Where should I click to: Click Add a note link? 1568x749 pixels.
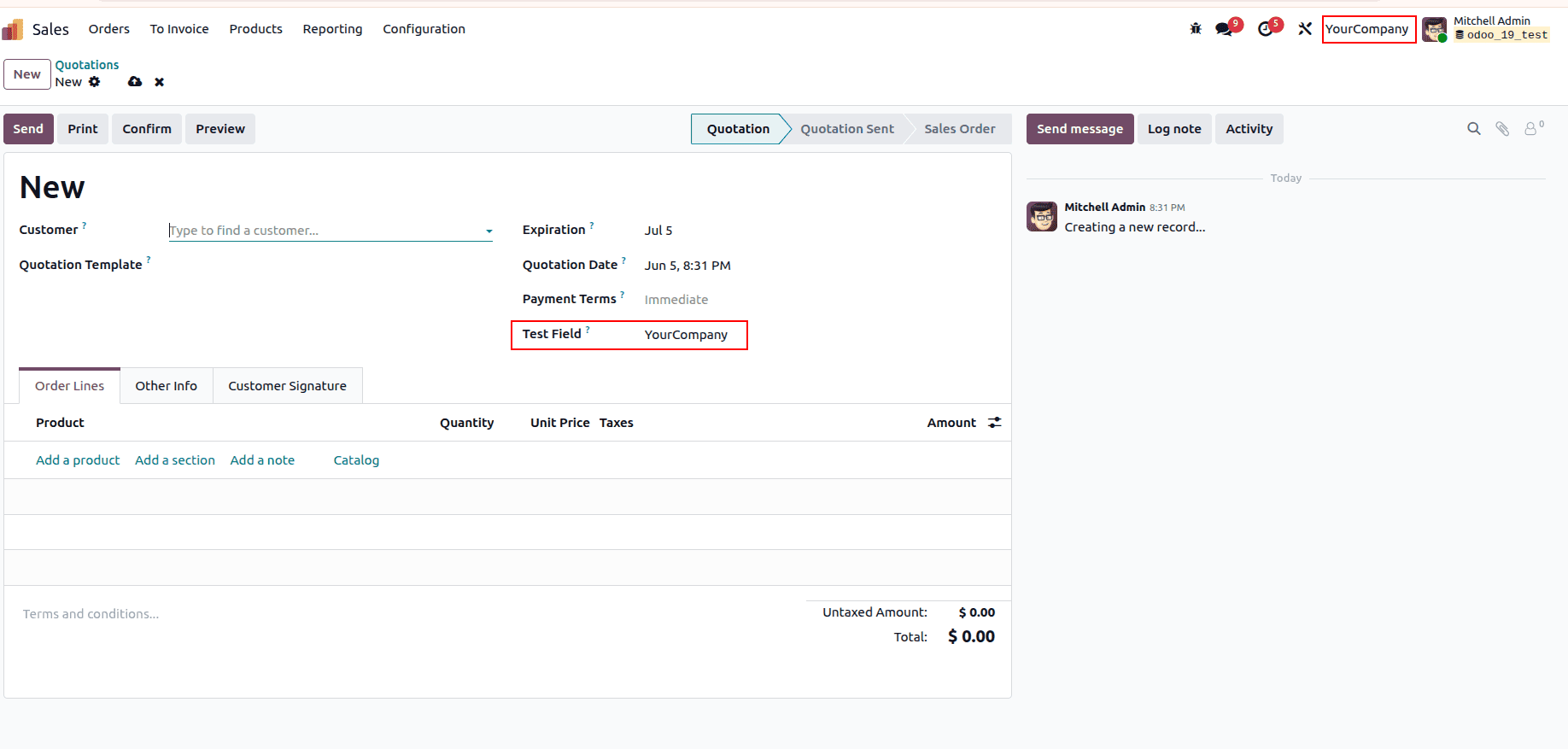click(262, 460)
